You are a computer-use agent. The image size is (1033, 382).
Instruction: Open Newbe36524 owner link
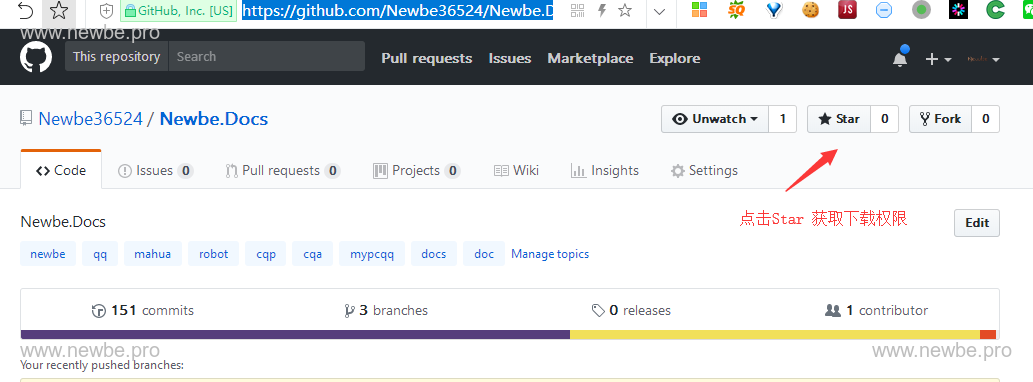(x=90, y=119)
